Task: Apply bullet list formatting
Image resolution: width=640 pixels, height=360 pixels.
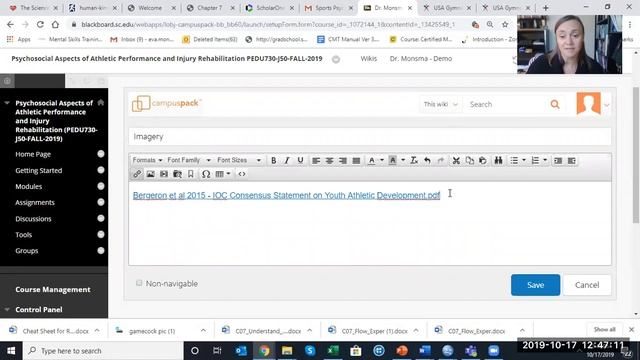Action: click(x=514, y=160)
